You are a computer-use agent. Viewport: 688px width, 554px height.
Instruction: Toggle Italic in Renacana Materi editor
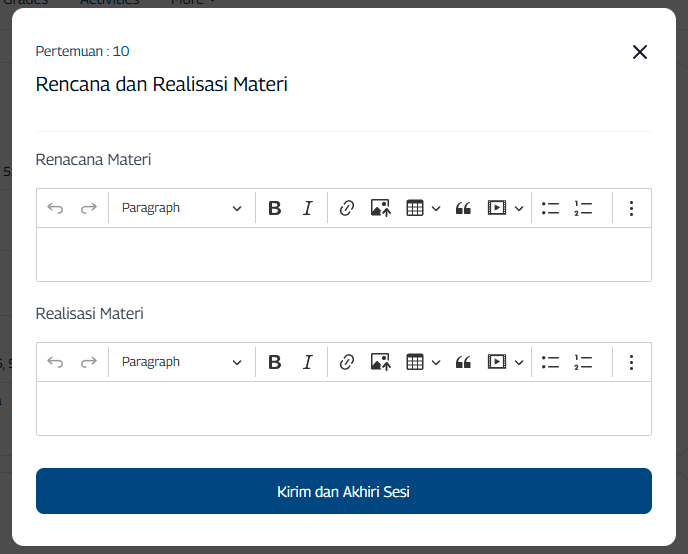308,208
